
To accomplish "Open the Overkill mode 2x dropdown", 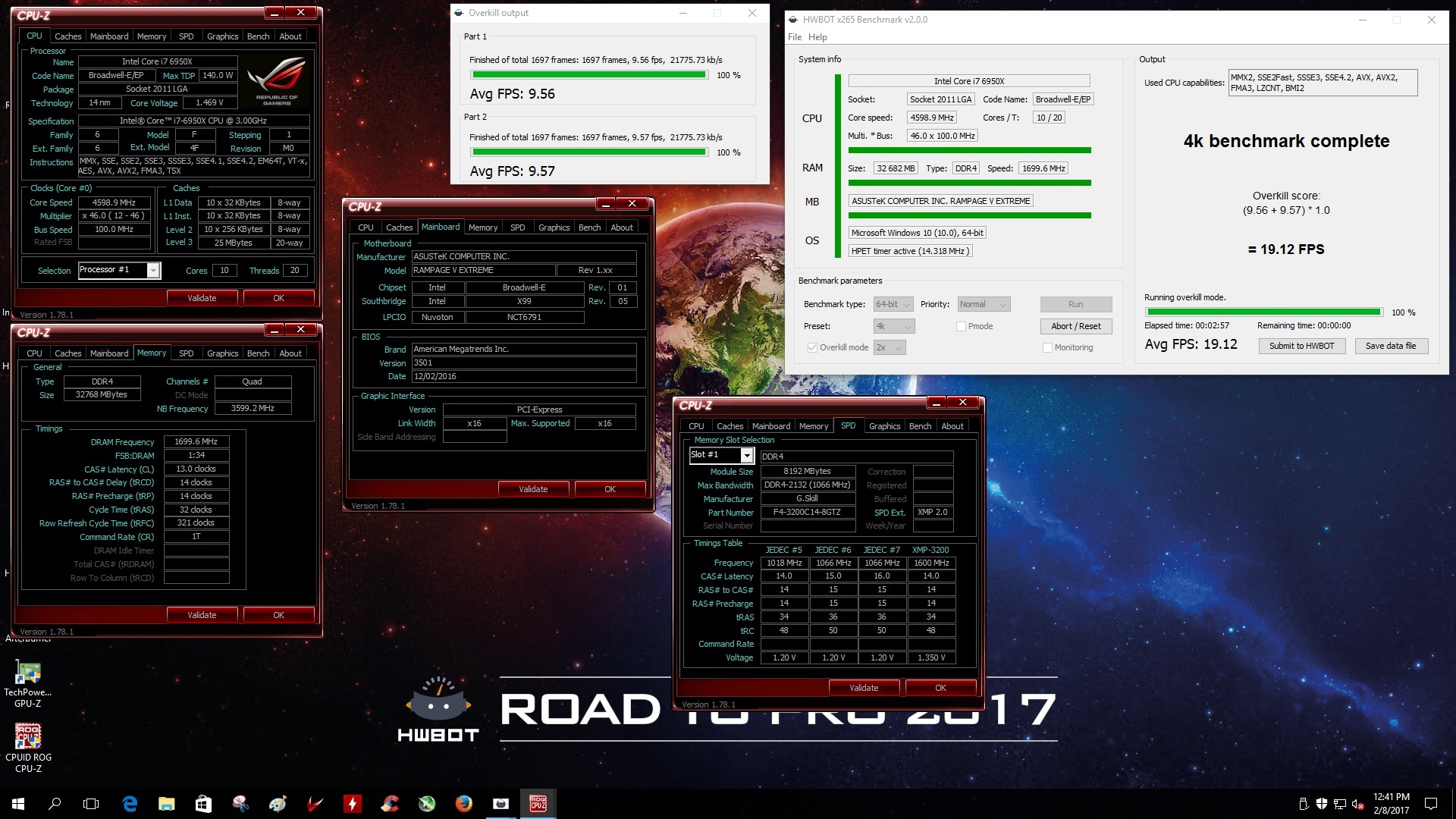I will tap(890, 347).
